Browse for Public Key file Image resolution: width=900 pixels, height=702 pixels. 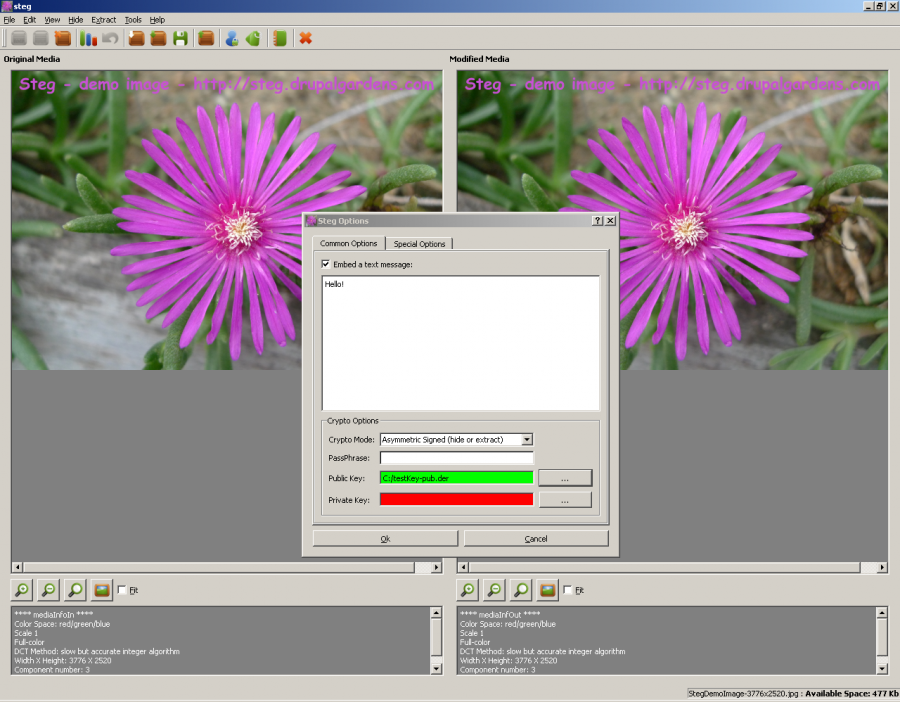click(x=565, y=478)
